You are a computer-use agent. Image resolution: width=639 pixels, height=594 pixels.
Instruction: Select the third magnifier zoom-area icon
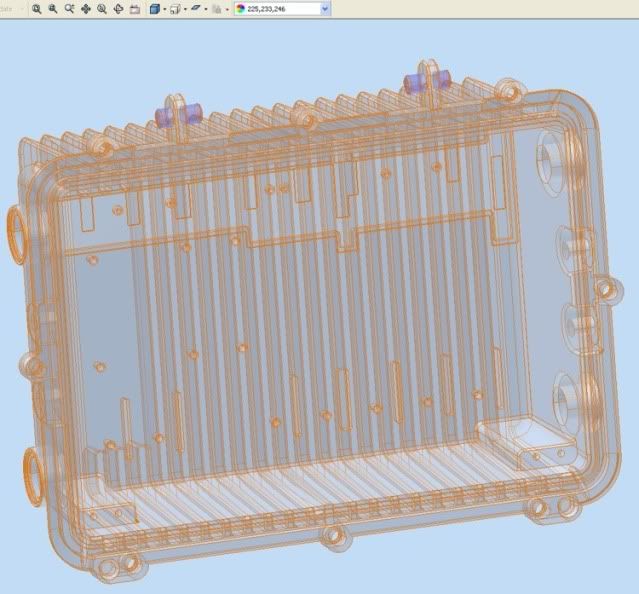point(69,8)
